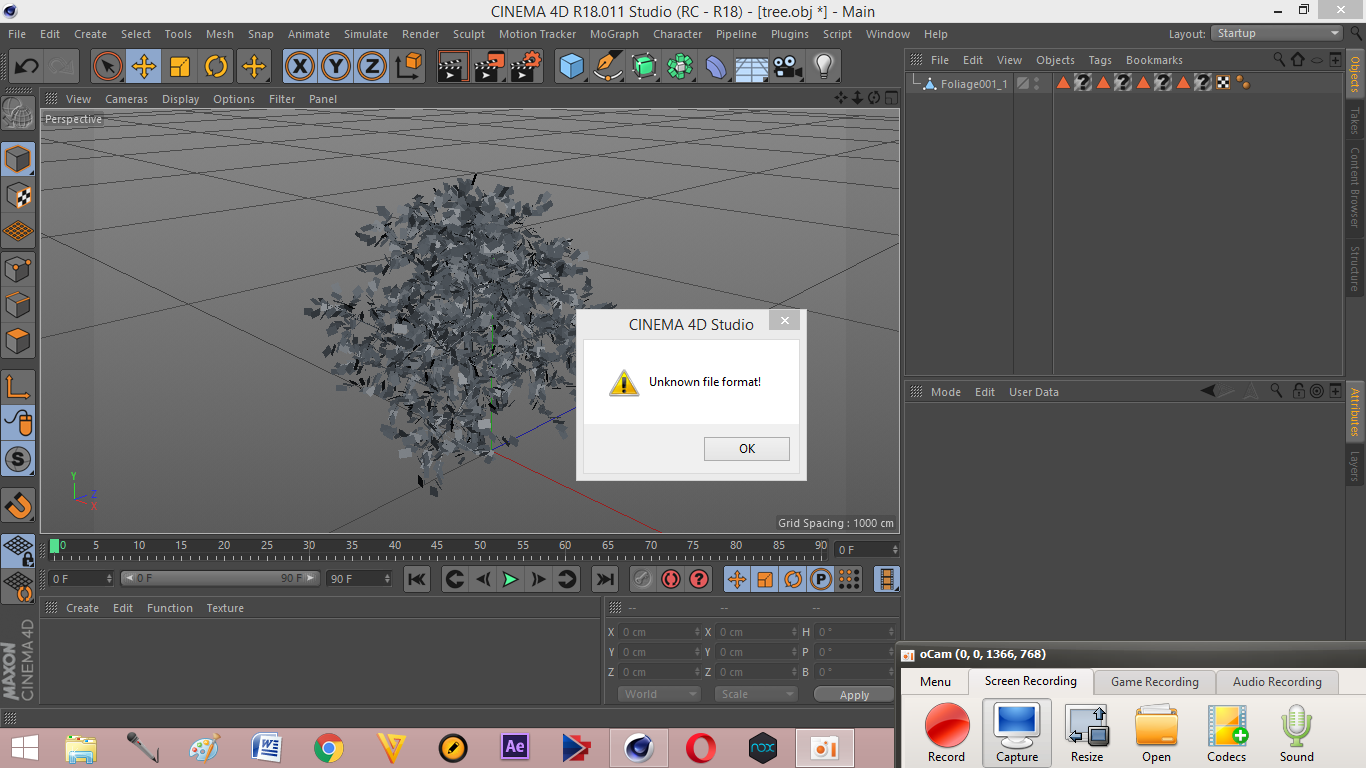Open the Material manager Texture menu
The height and width of the screenshot is (768, 1366).
click(x=225, y=608)
